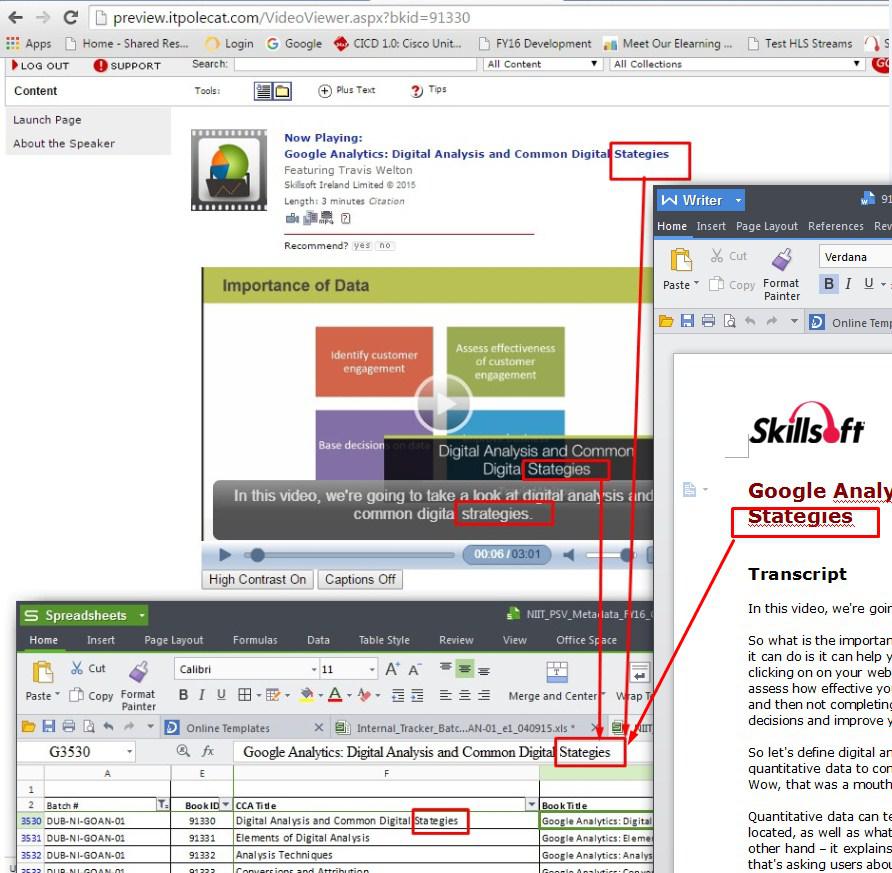Image resolution: width=892 pixels, height=873 pixels.
Task: Toggle middle vertical align in Spreadsheets
Action: [464, 669]
